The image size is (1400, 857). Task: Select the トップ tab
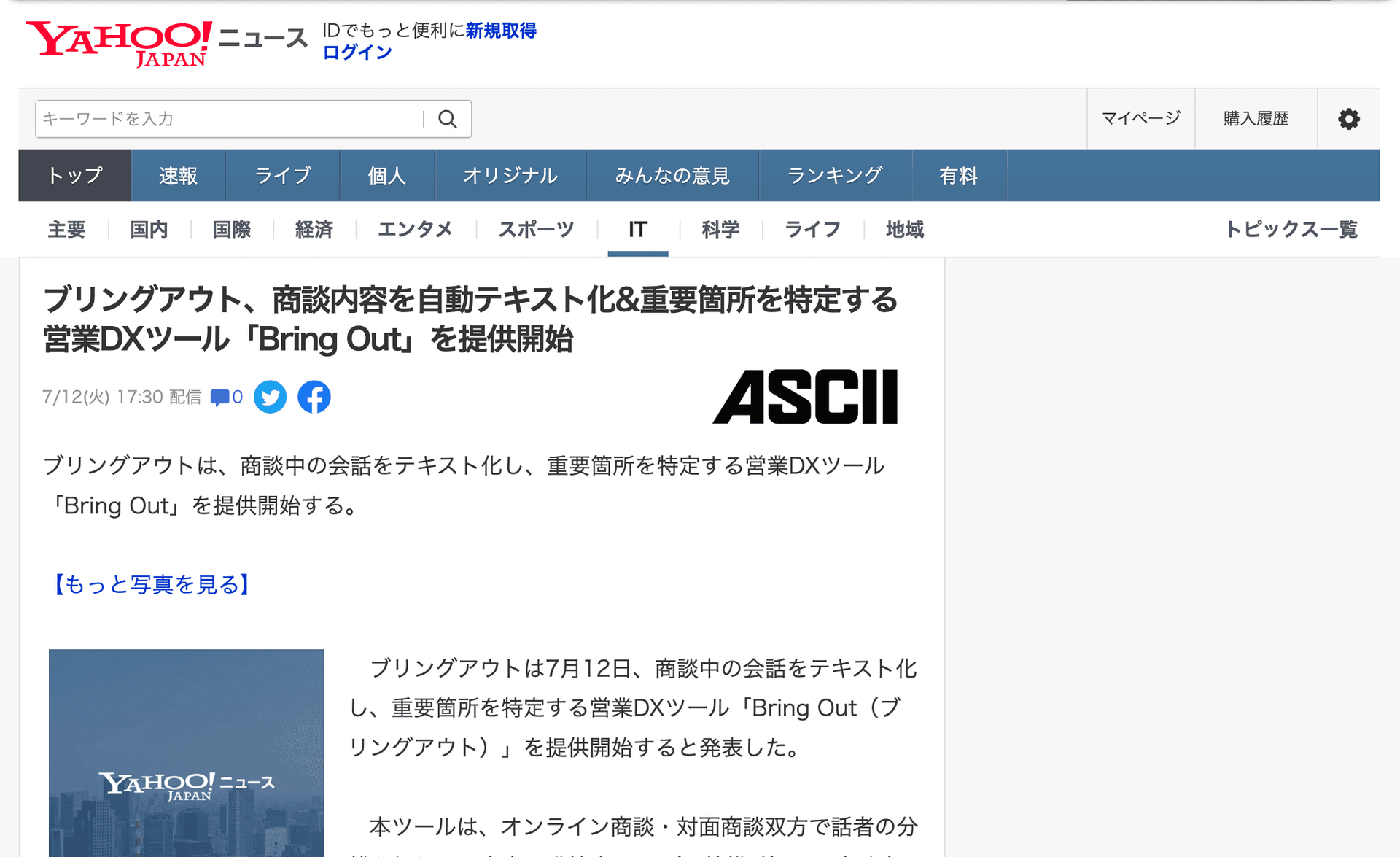coord(75,176)
